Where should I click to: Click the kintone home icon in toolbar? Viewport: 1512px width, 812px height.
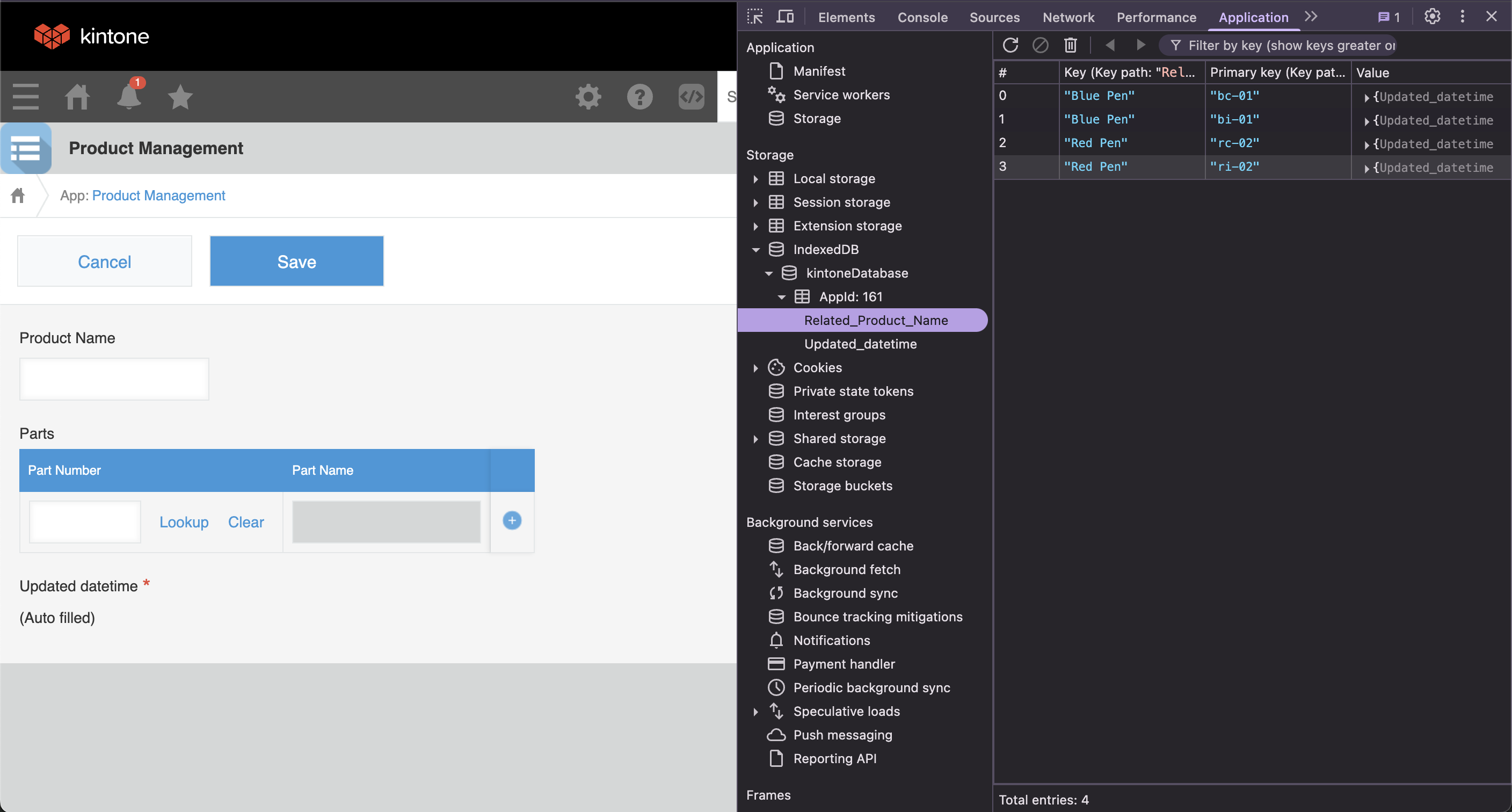[x=77, y=97]
